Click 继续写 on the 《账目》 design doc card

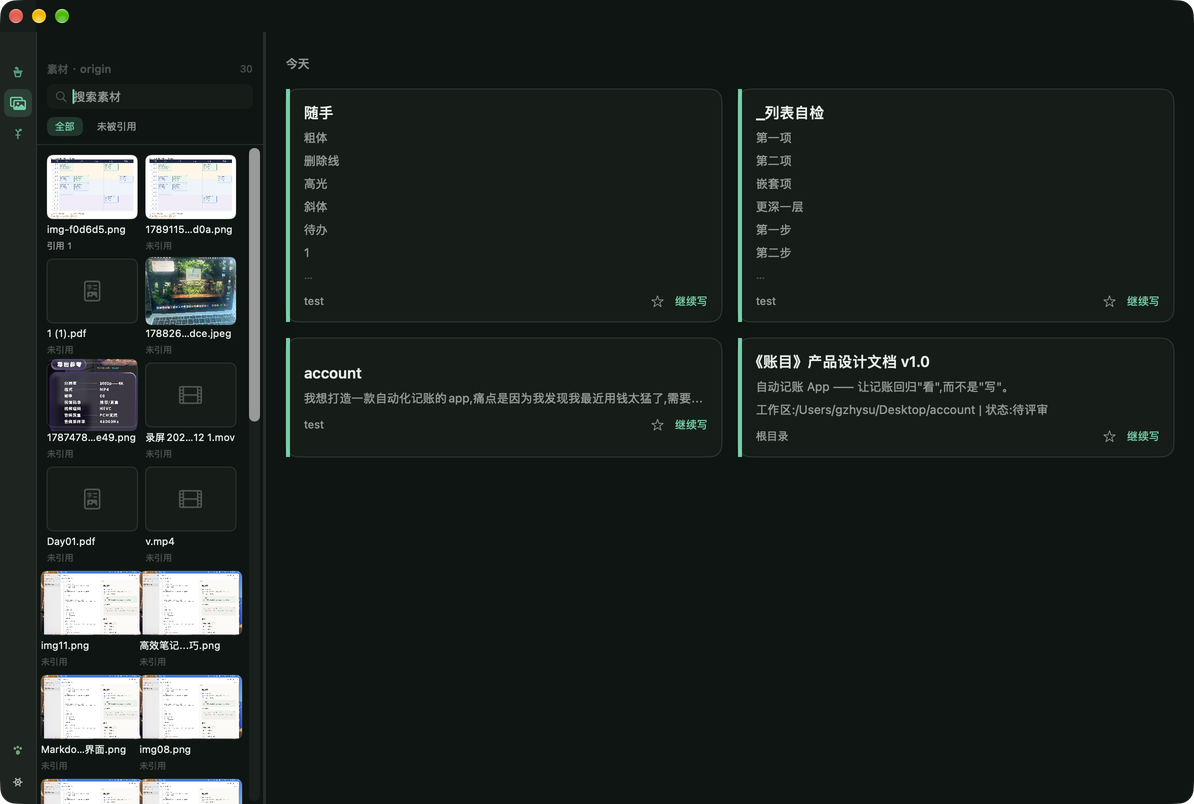(1143, 436)
